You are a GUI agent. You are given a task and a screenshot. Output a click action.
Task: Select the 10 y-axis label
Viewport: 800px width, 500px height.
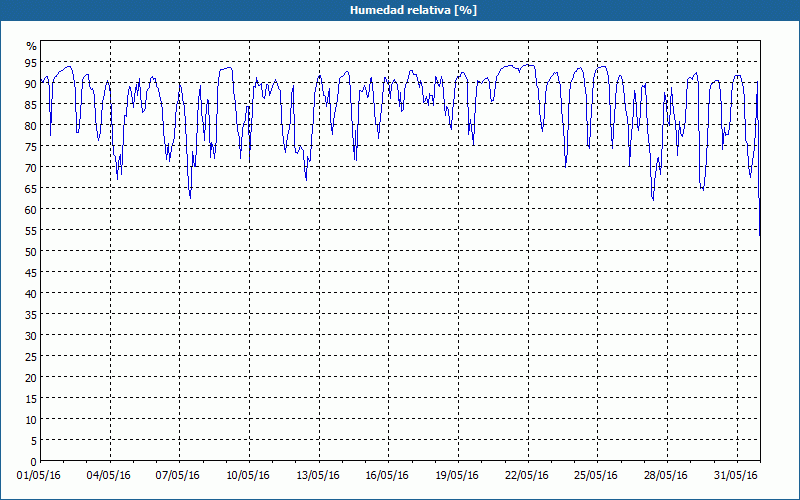tap(31, 419)
